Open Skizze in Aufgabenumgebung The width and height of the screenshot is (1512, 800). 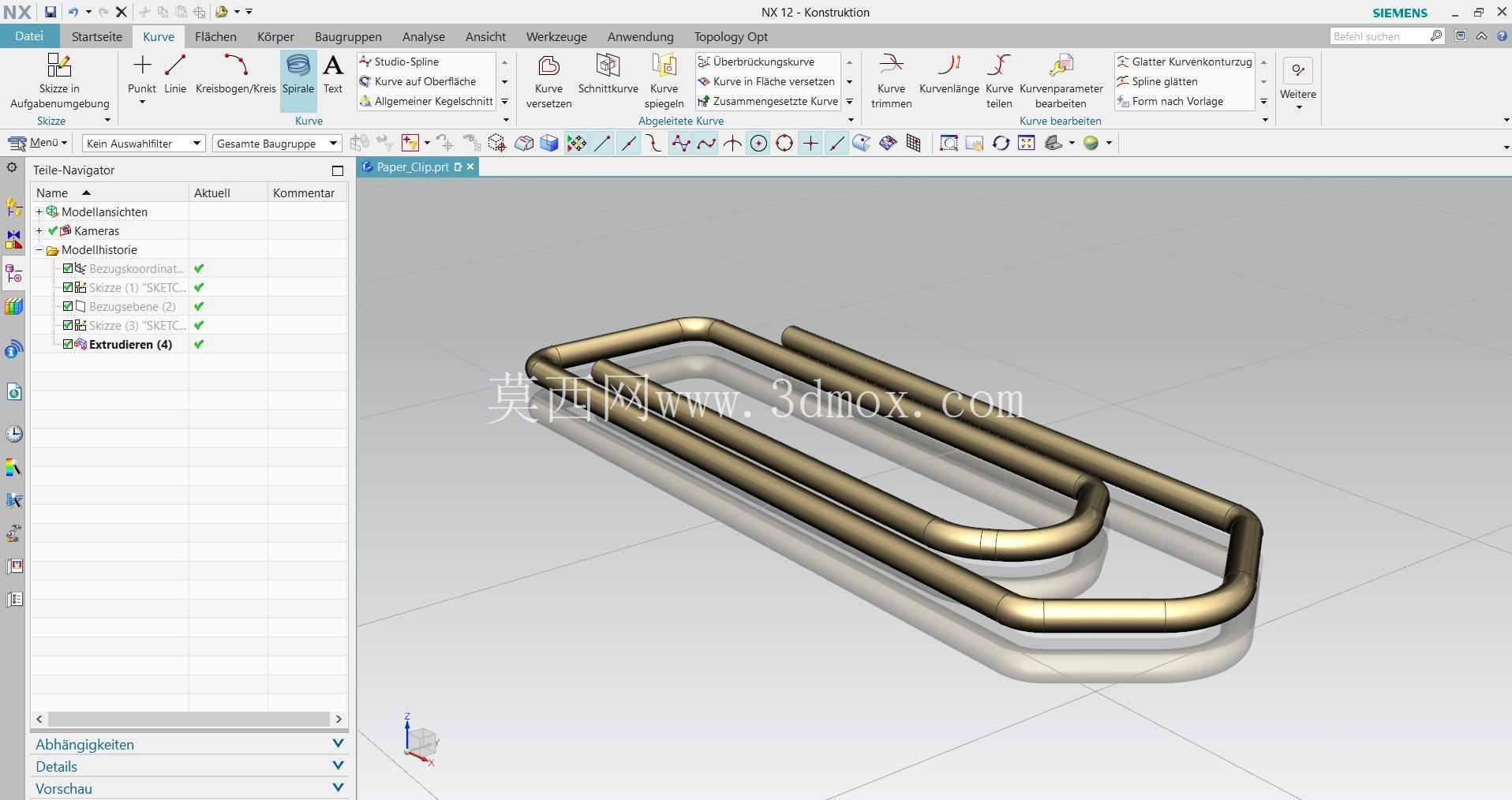tap(59, 81)
